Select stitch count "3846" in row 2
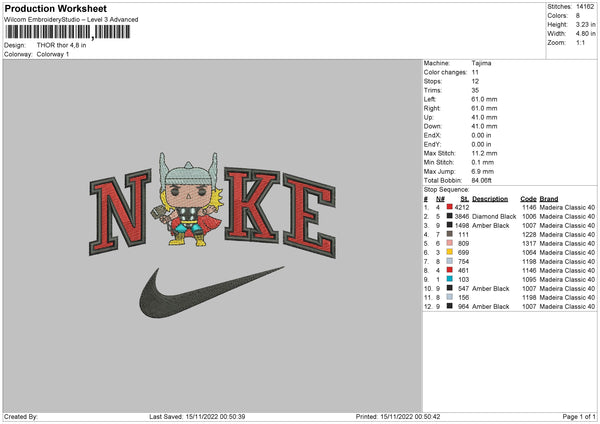Screen dimensions: 600x424 pos(462,217)
